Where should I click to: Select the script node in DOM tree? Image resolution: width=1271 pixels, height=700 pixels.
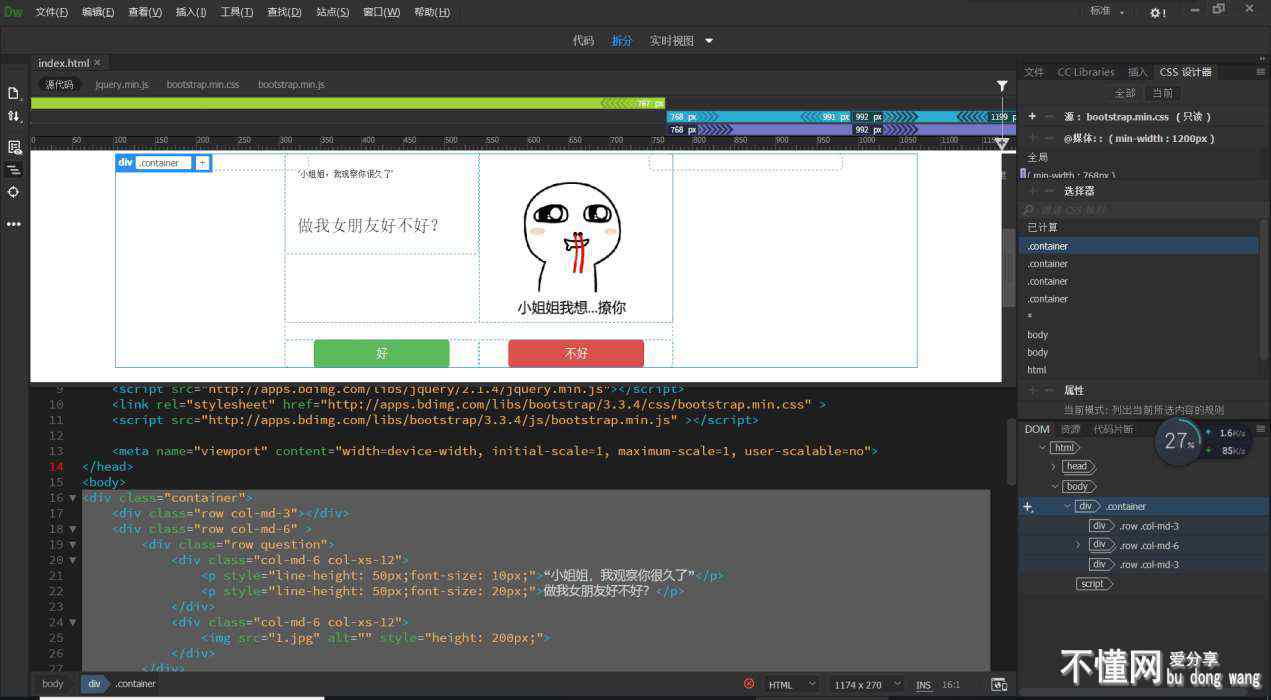pyautogui.click(x=1094, y=584)
